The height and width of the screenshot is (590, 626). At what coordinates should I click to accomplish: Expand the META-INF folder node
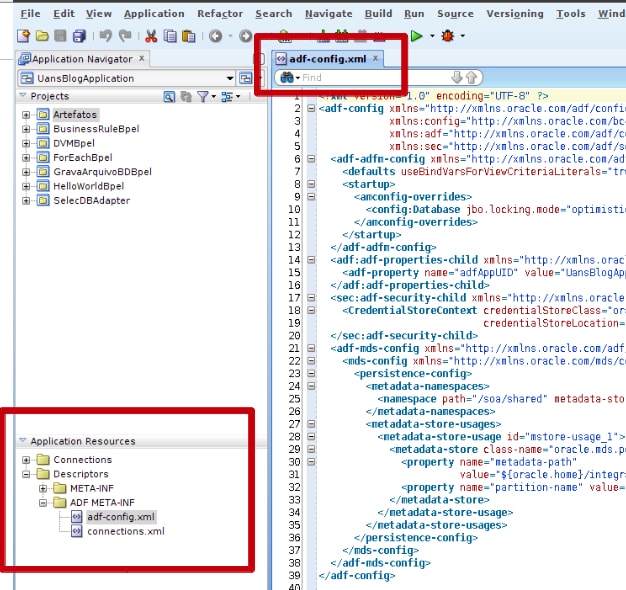point(43,489)
